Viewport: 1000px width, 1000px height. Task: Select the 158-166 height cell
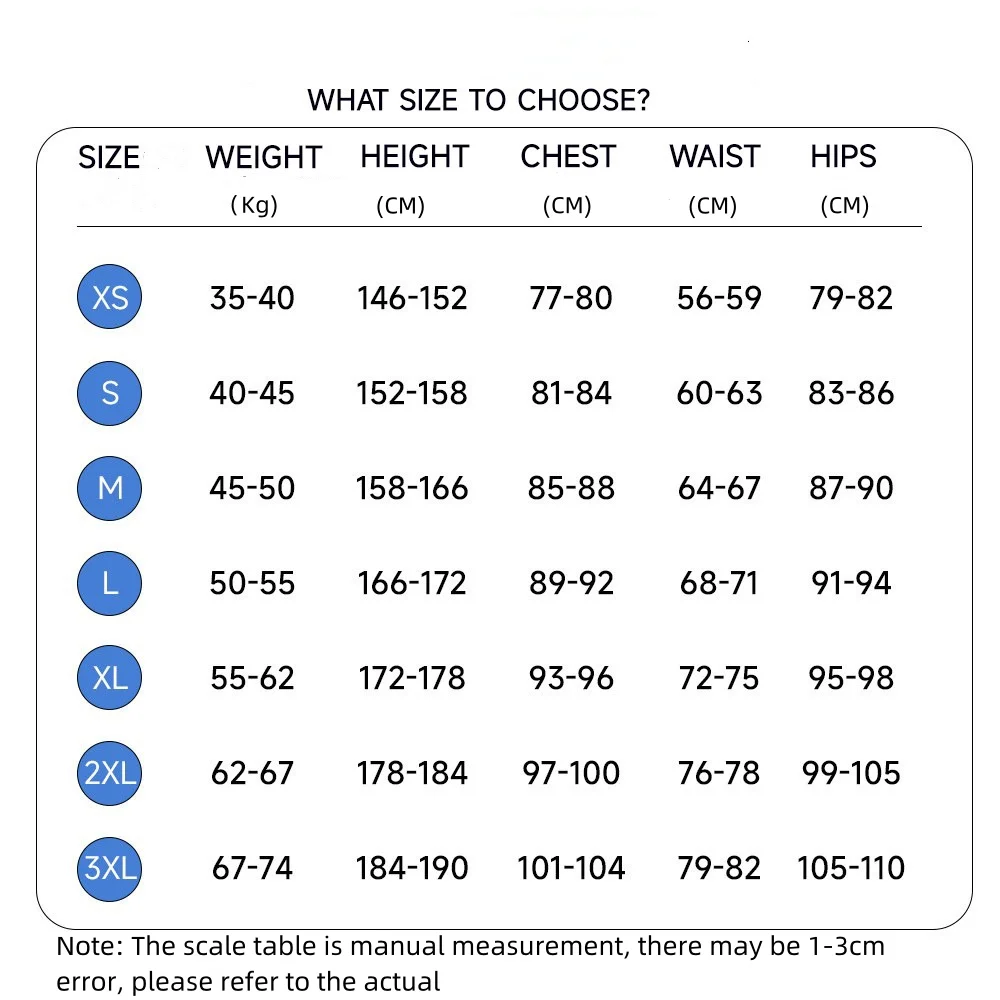pyautogui.click(x=412, y=488)
